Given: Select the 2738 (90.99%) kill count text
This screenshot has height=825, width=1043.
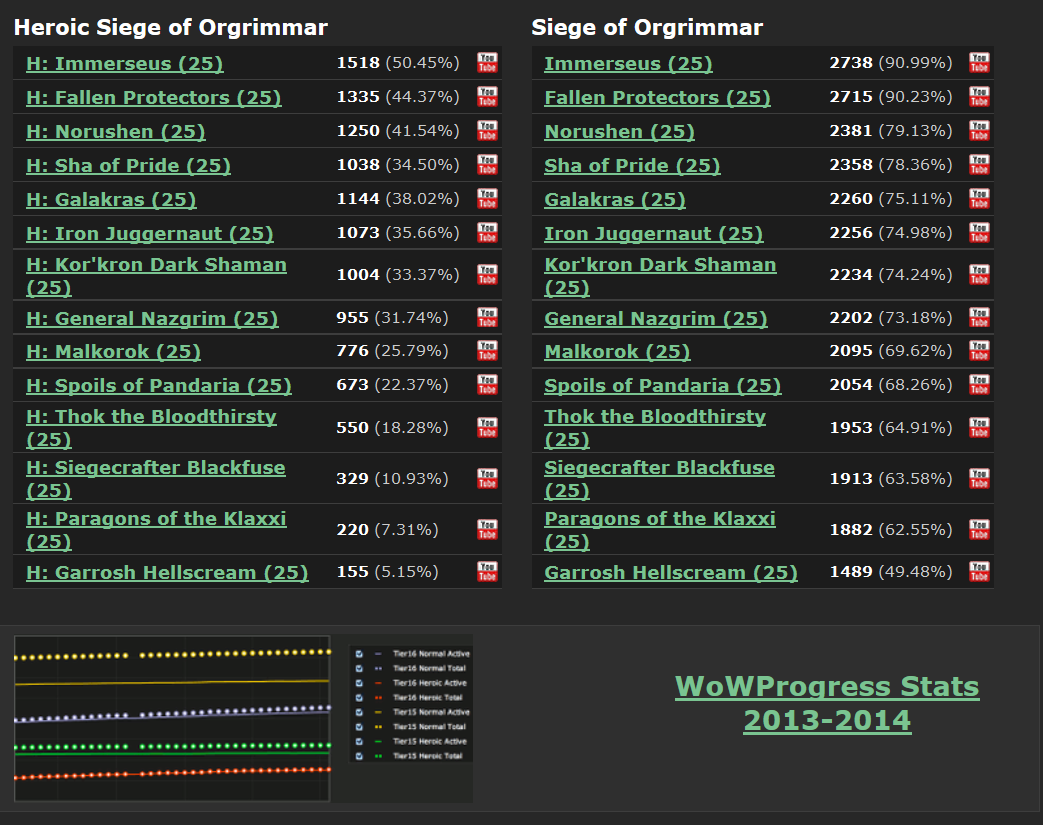Looking at the screenshot, I should point(891,63).
